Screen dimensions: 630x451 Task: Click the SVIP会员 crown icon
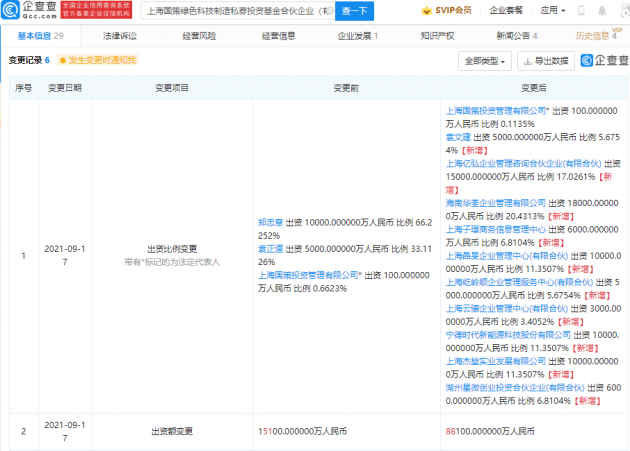(x=426, y=11)
